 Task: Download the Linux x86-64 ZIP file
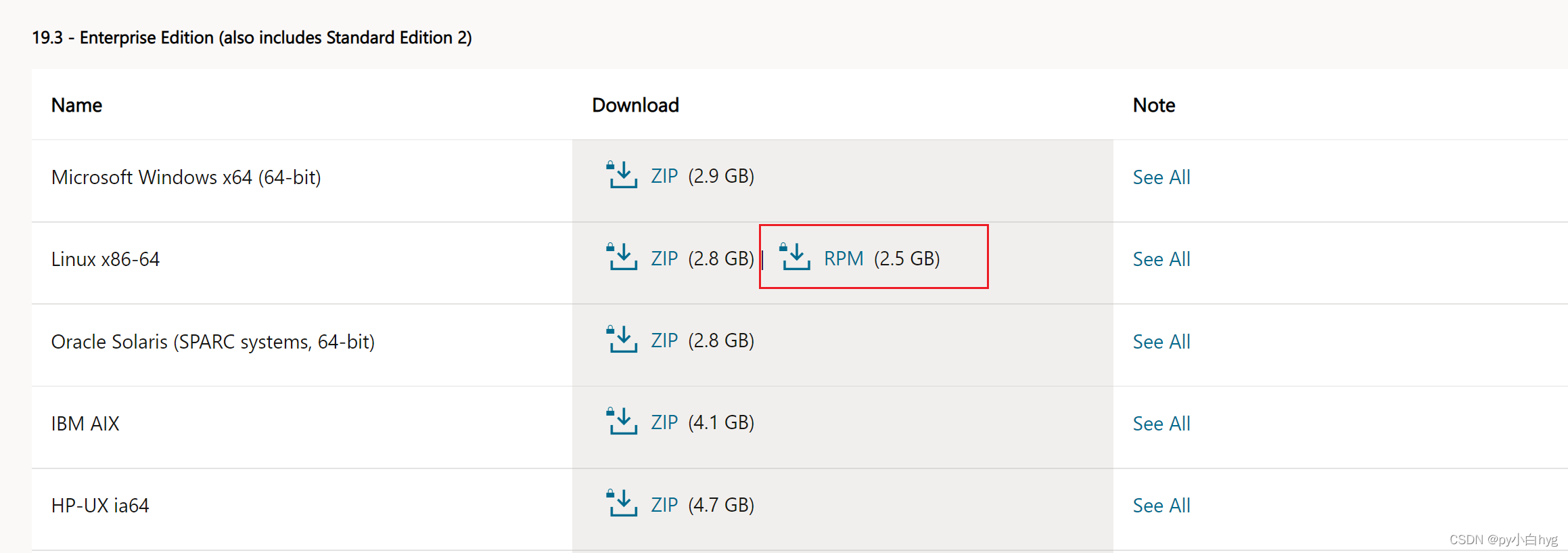click(x=664, y=258)
